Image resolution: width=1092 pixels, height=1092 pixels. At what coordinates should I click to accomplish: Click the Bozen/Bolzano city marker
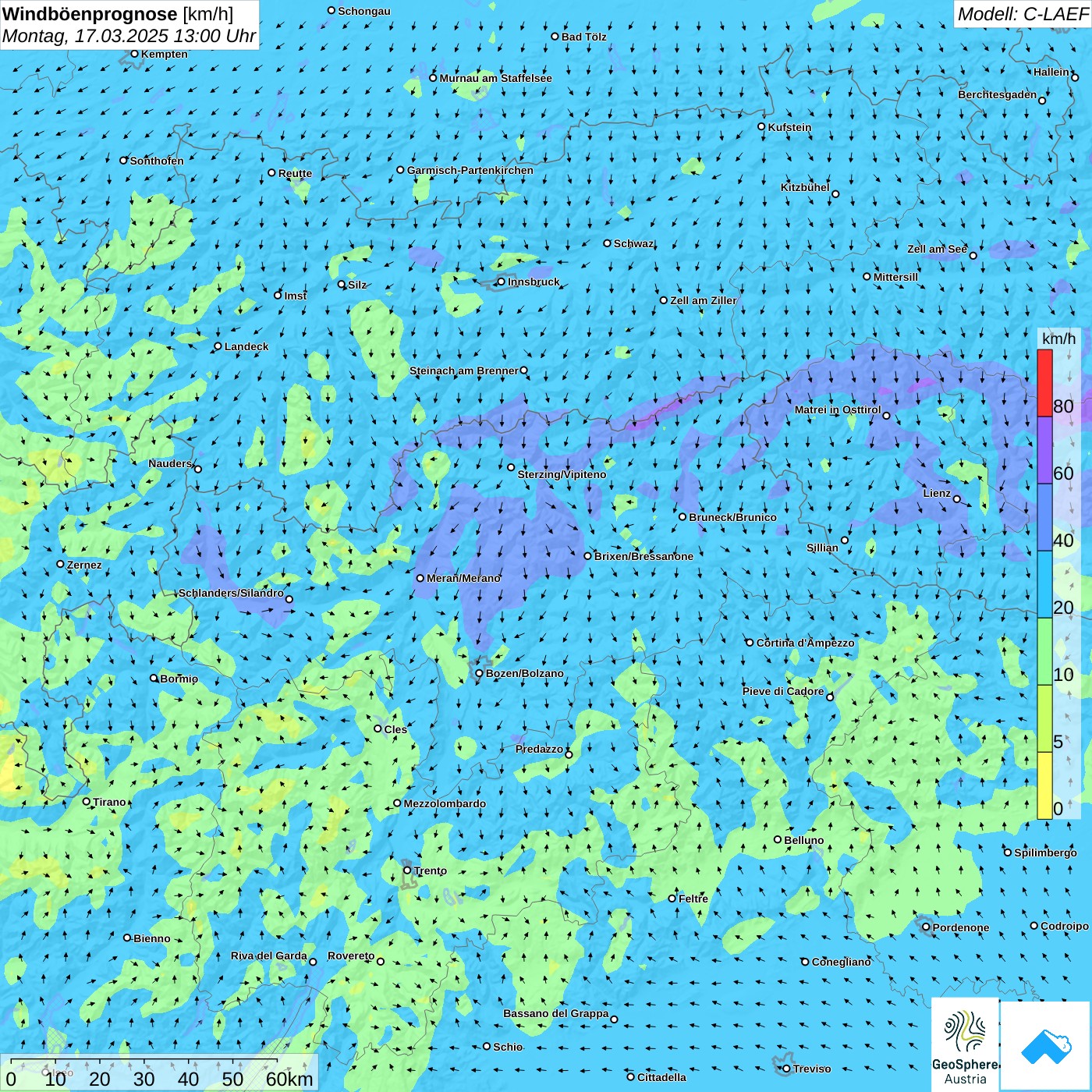(x=480, y=673)
